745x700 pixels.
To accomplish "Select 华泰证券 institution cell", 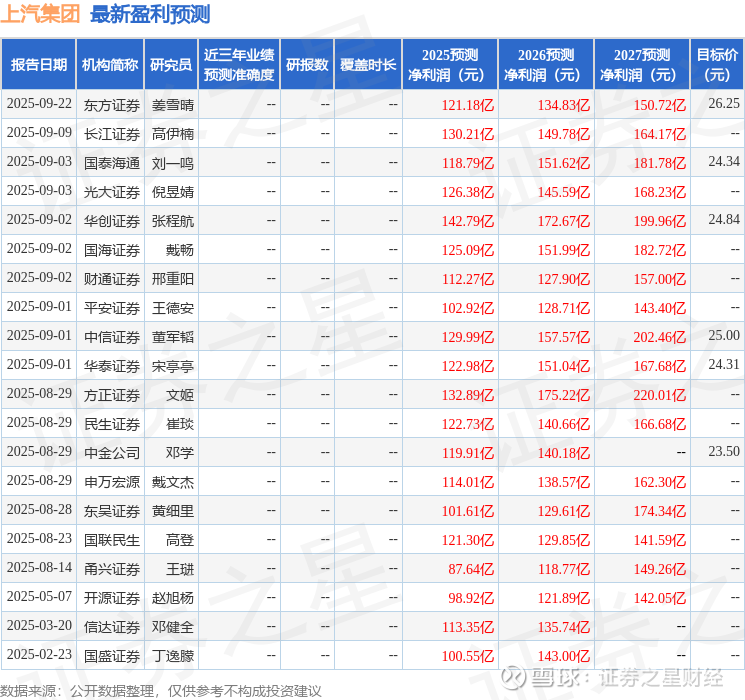I will [x=112, y=366].
